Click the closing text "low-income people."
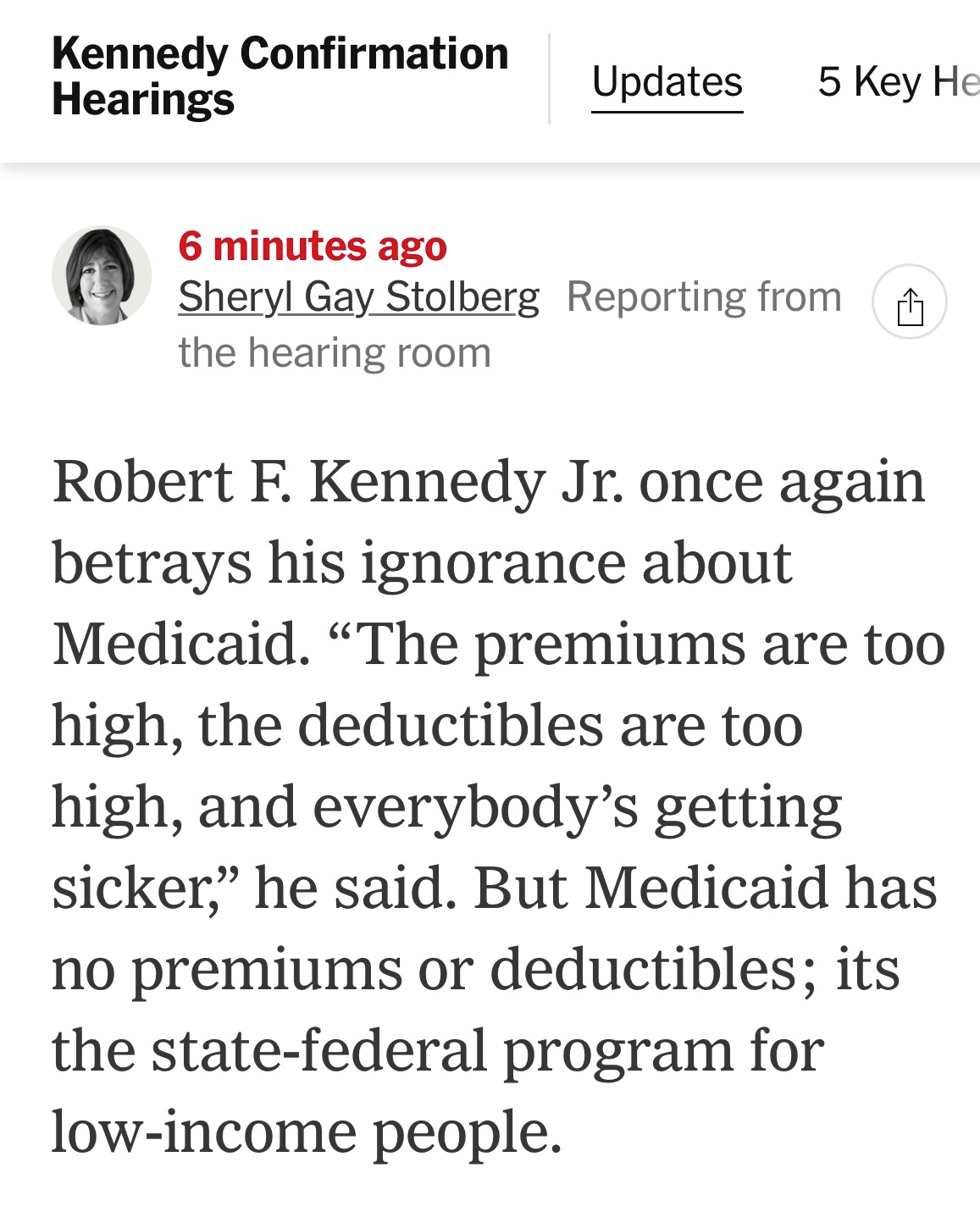Viewport: 980px width, 1212px height. (x=307, y=1132)
